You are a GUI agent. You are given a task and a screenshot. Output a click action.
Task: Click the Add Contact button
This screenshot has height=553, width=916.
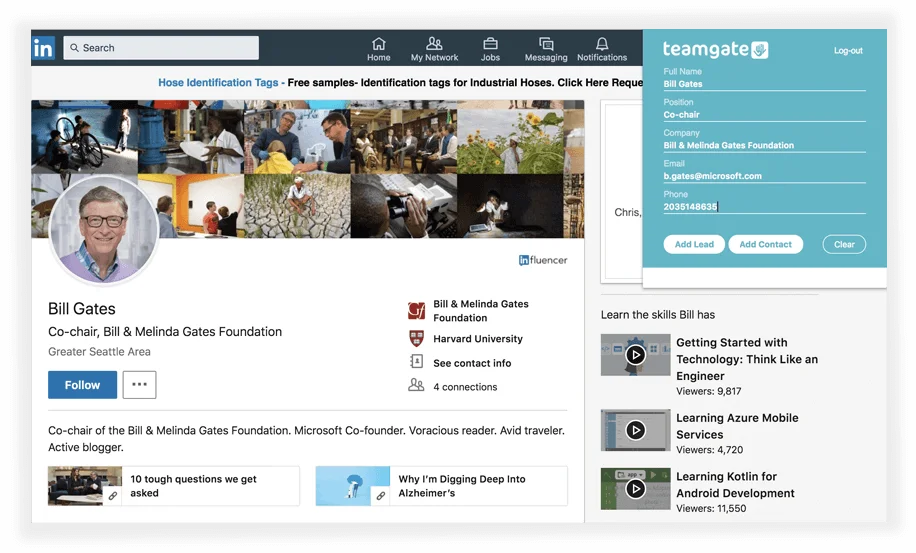tap(765, 244)
